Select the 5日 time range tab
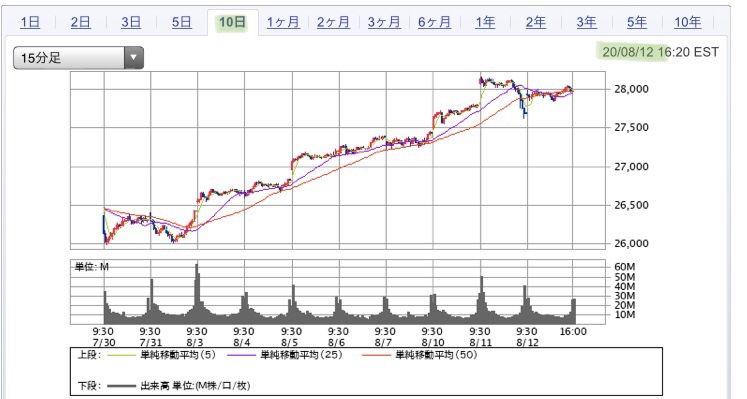 click(182, 22)
